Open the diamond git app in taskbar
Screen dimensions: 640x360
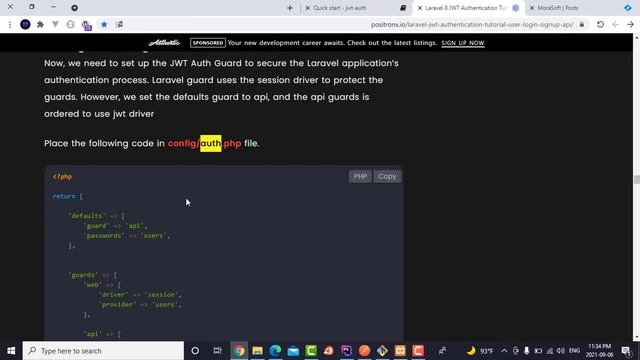click(x=382, y=351)
